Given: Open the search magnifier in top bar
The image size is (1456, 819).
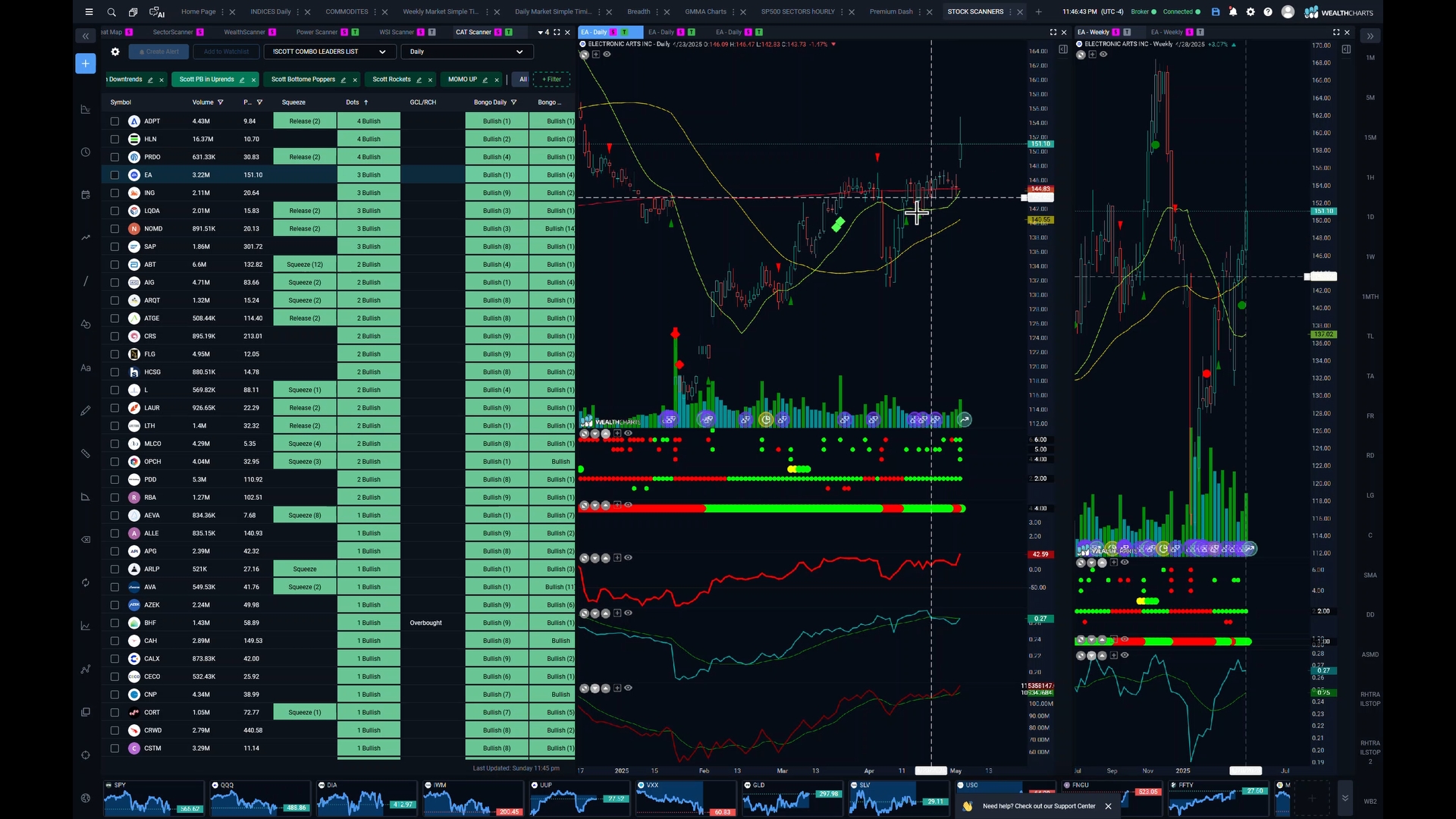Looking at the screenshot, I should tap(111, 12).
